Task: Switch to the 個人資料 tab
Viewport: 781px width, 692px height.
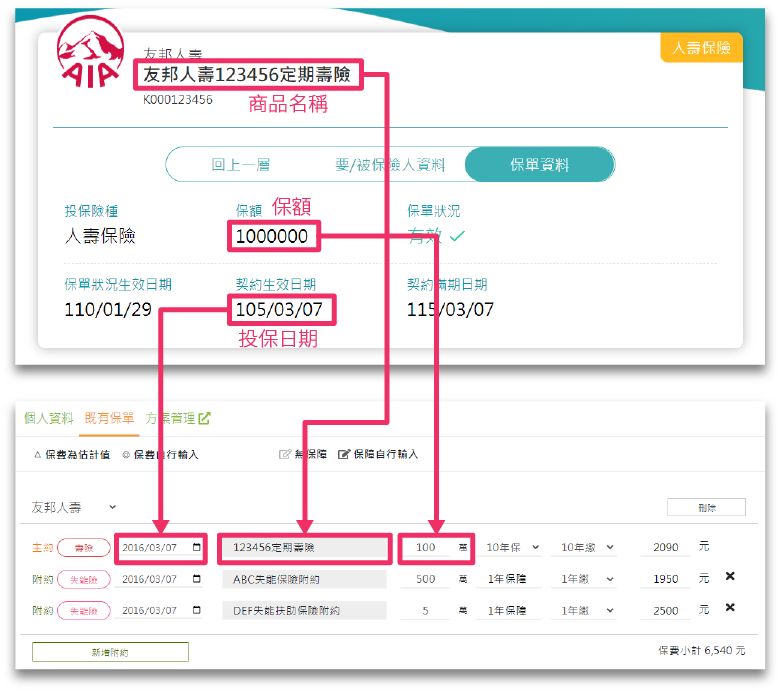Action: tap(48, 418)
